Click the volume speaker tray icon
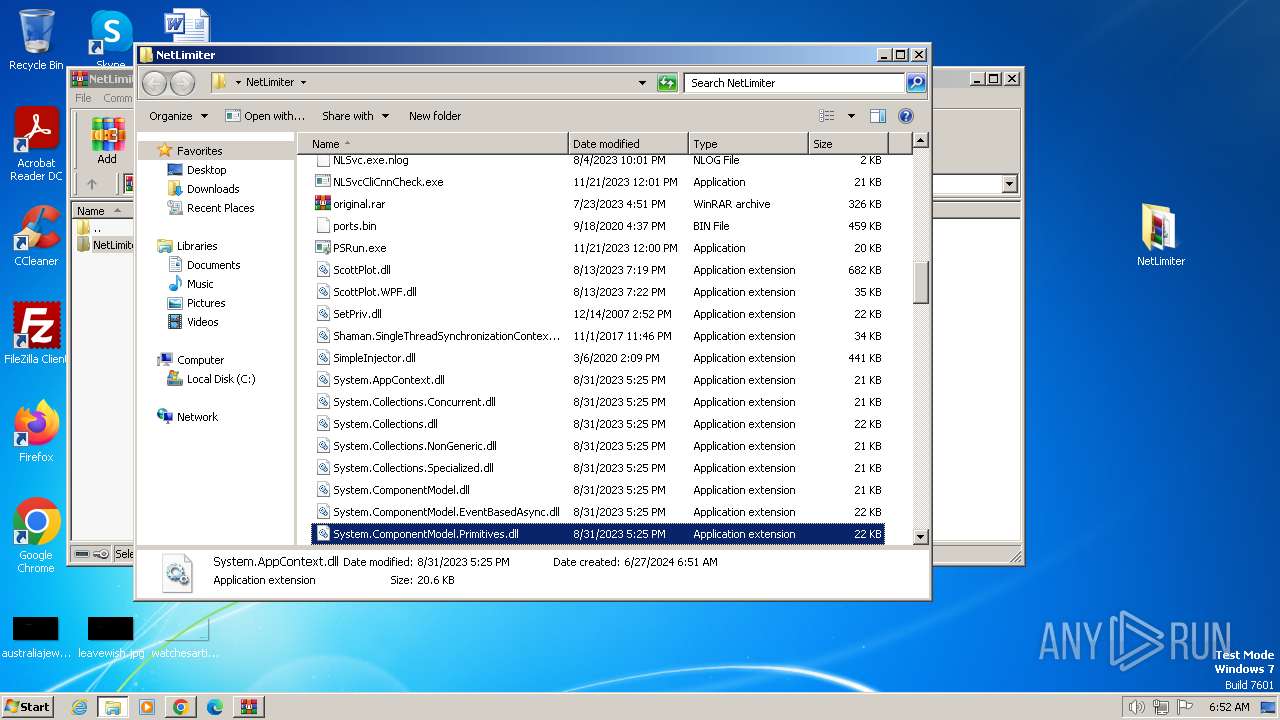Viewport: 1280px width, 720px height. (x=1136, y=707)
